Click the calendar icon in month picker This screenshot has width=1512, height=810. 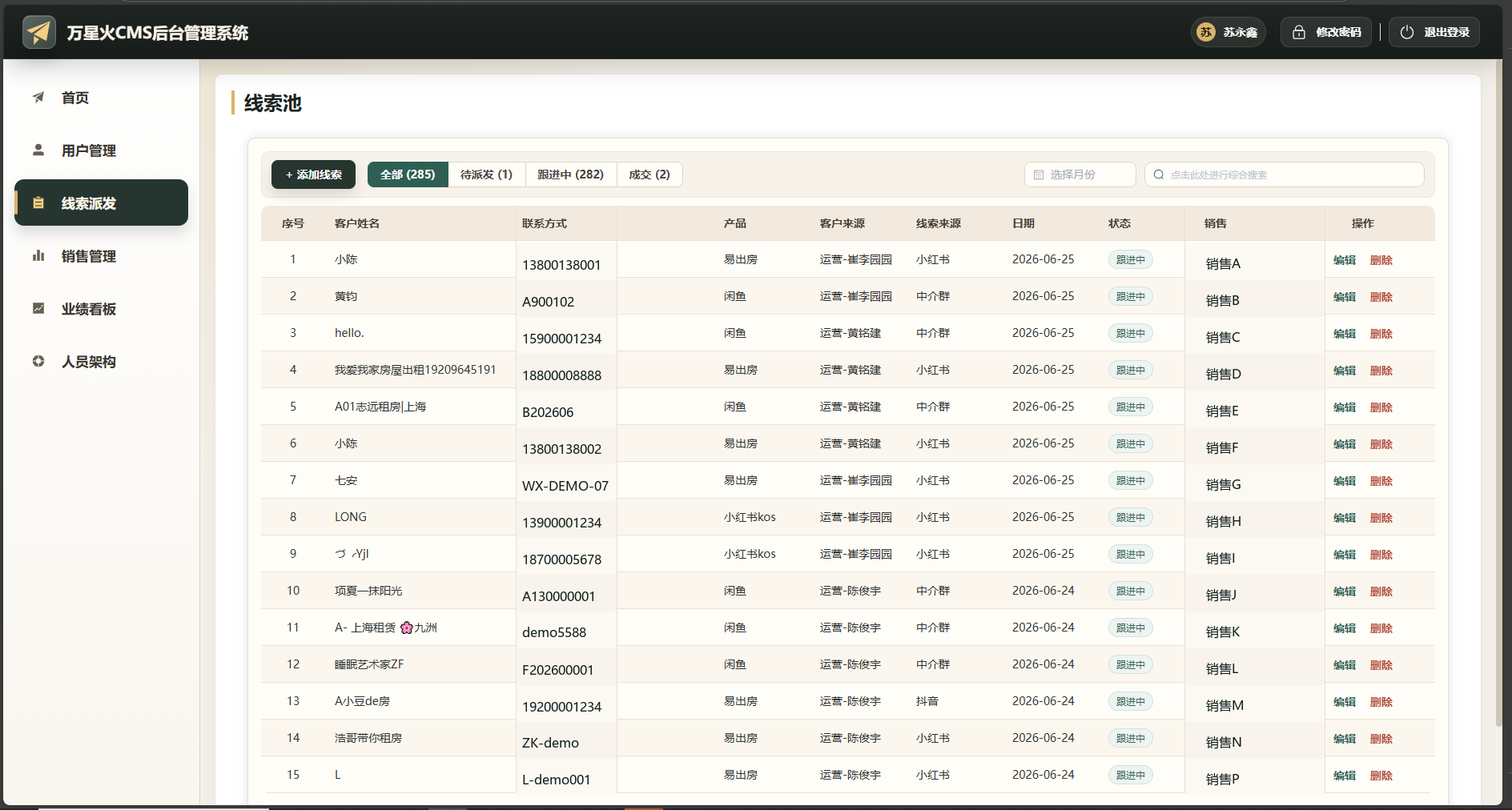pos(1039,174)
